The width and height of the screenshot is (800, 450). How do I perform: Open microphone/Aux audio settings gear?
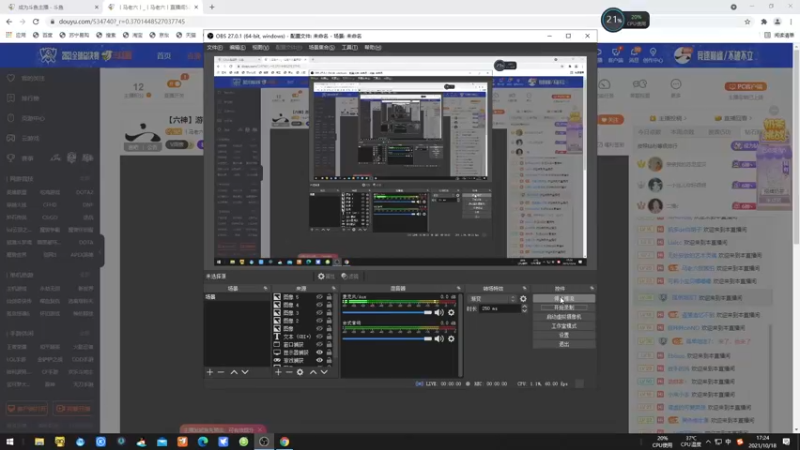[x=451, y=312]
